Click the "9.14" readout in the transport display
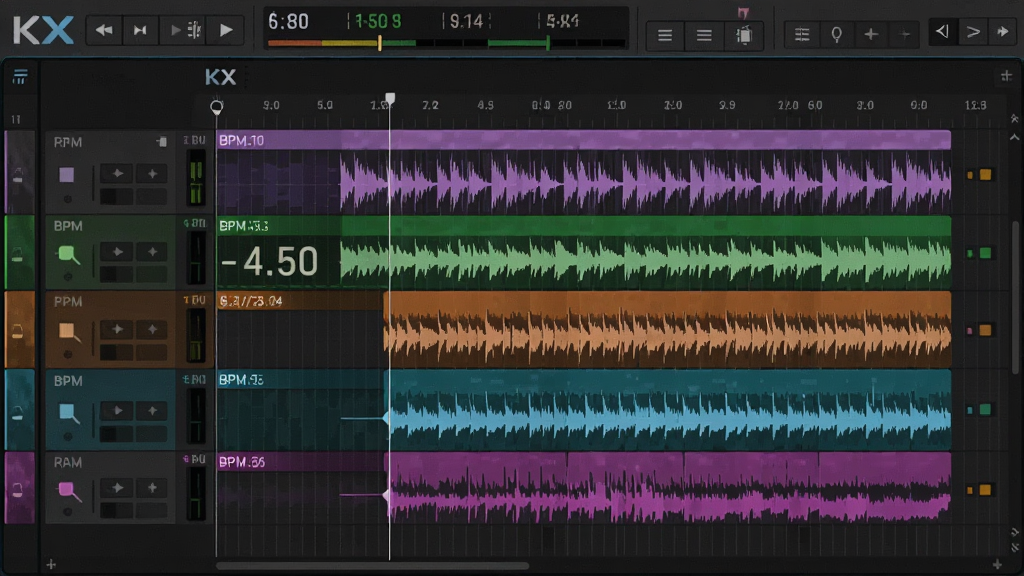 (x=466, y=22)
